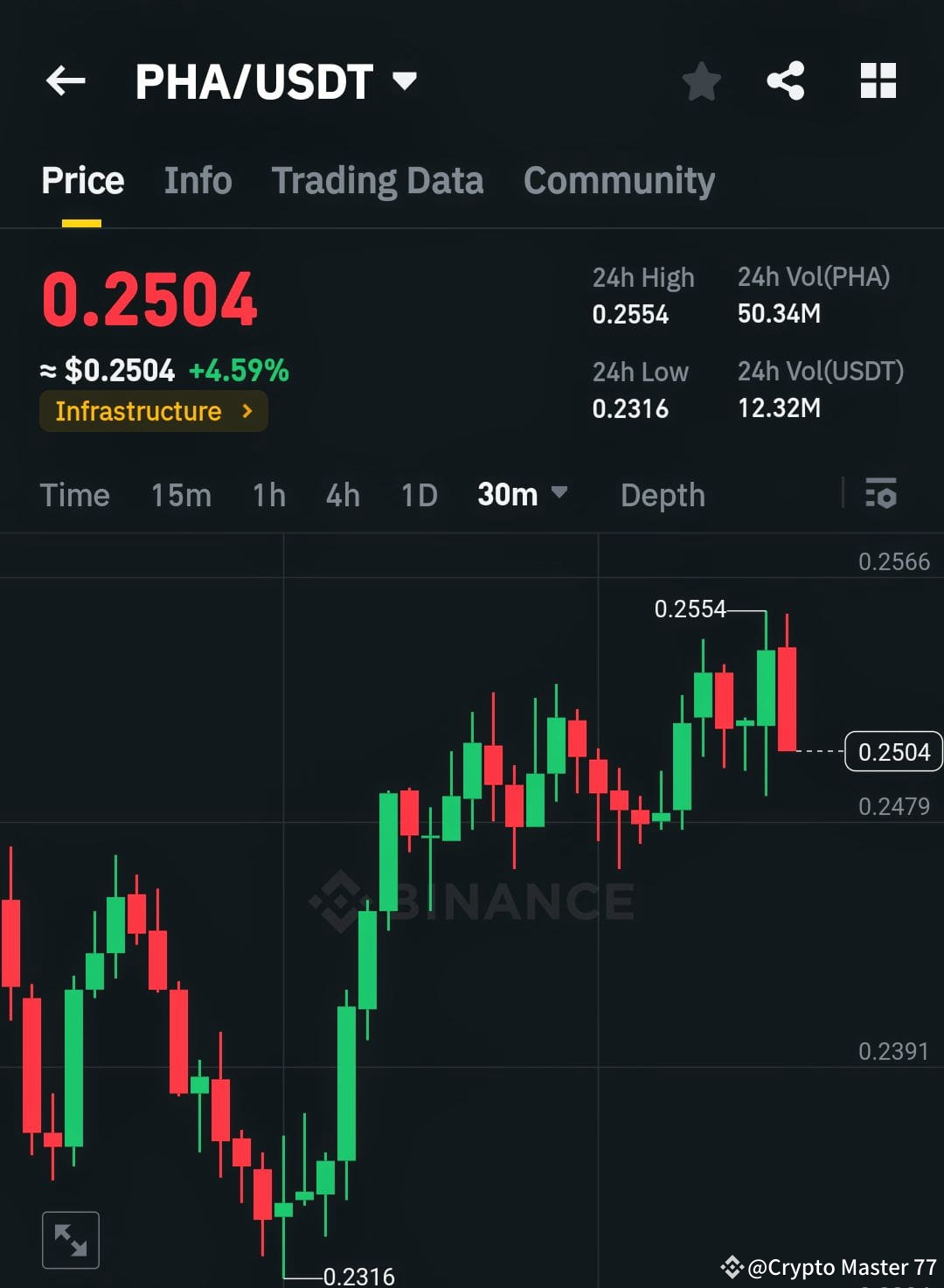The width and height of the screenshot is (944, 1288).
Task: Select the 15m chart interval
Action: (179, 495)
